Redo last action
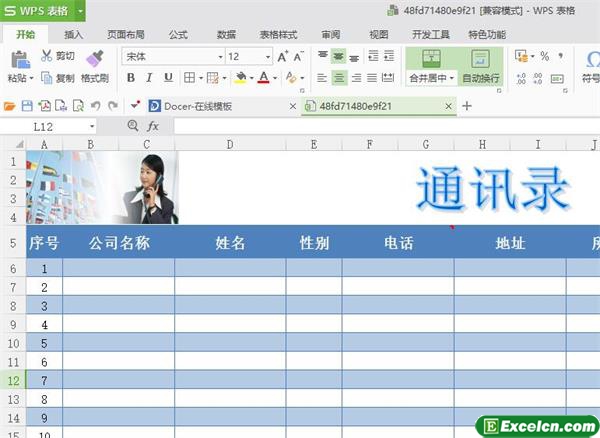Viewport: 600px width, 438px height. click(x=113, y=106)
